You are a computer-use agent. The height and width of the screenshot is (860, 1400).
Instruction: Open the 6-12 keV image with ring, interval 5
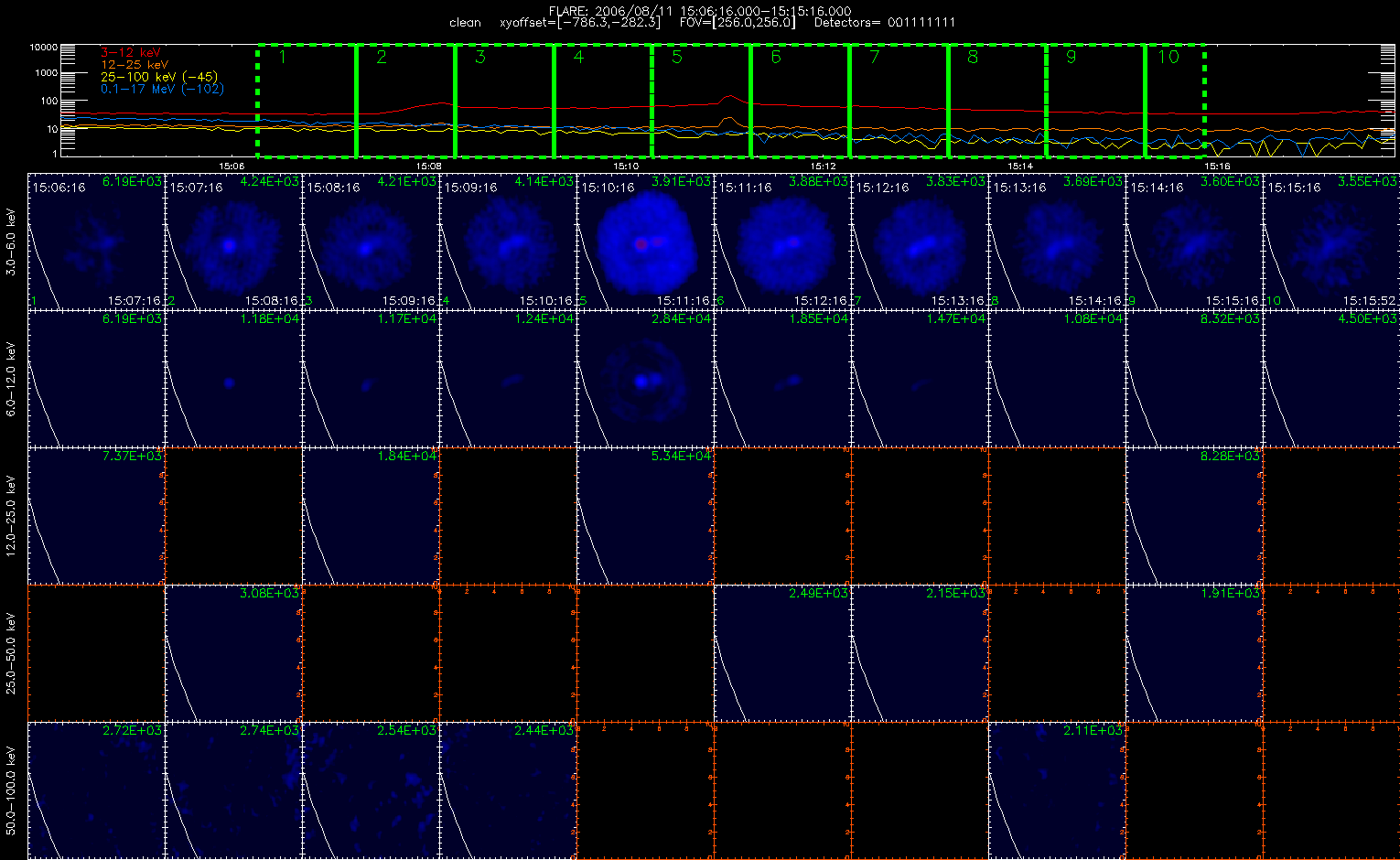tap(645, 379)
